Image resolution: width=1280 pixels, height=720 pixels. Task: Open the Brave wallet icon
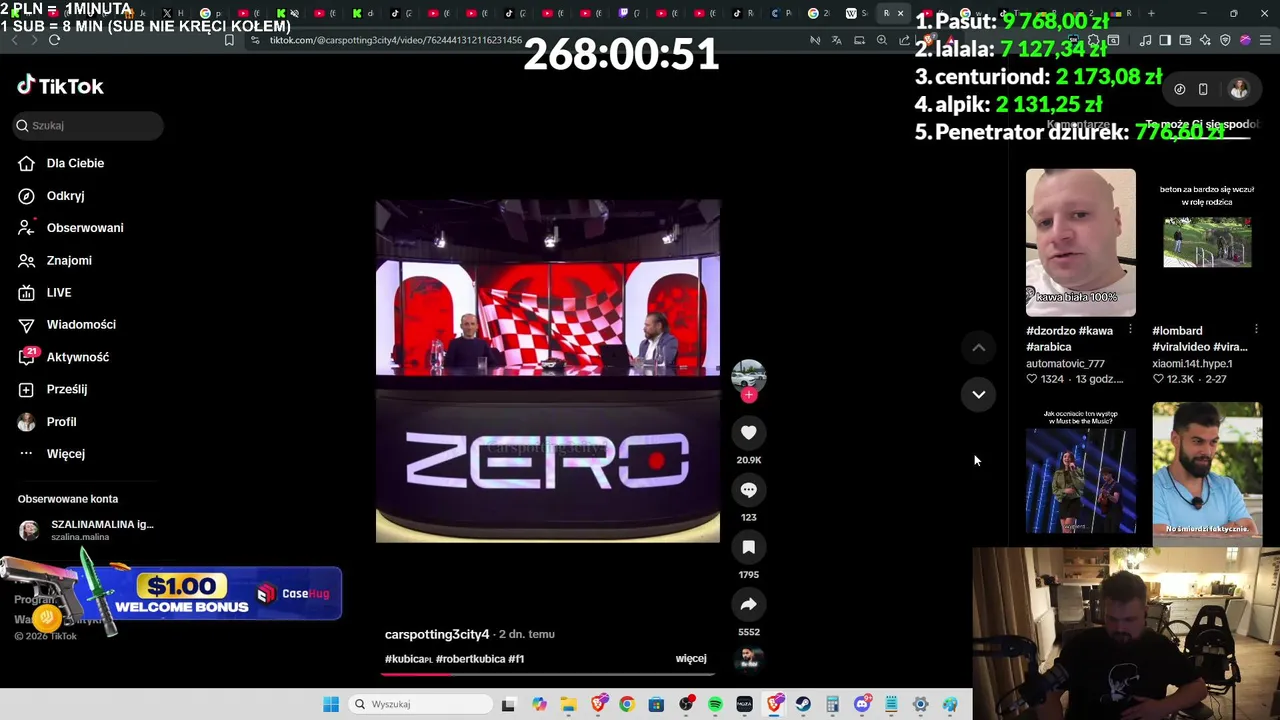tap(1185, 40)
